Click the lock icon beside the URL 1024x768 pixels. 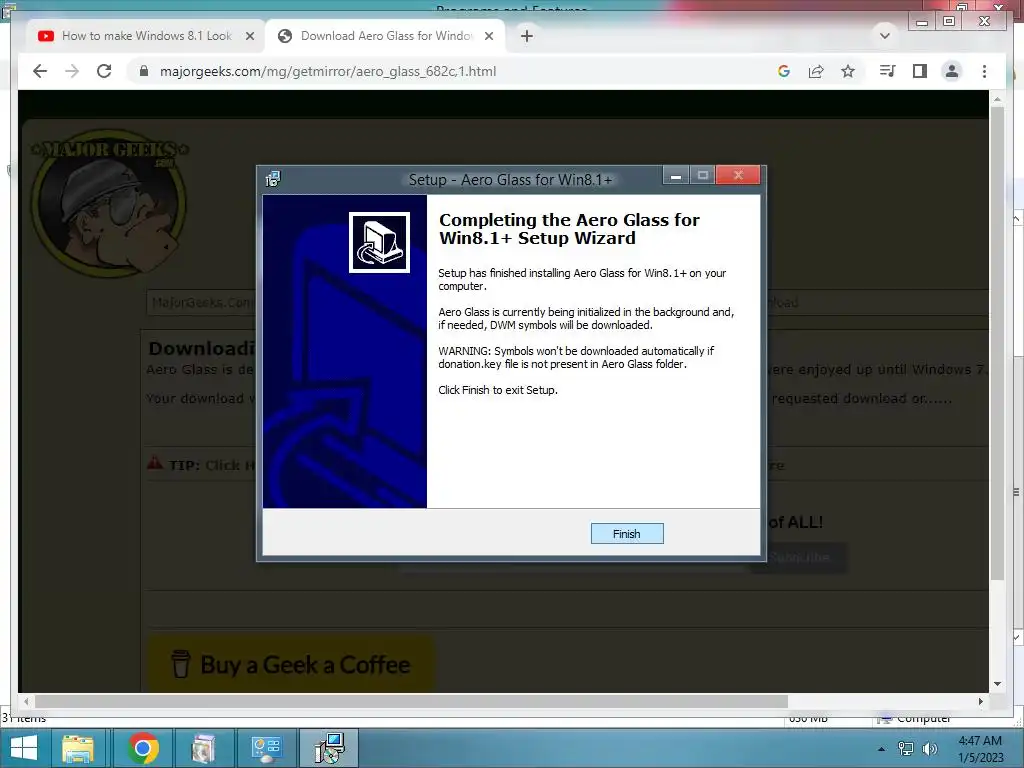(x=144, y=71)
